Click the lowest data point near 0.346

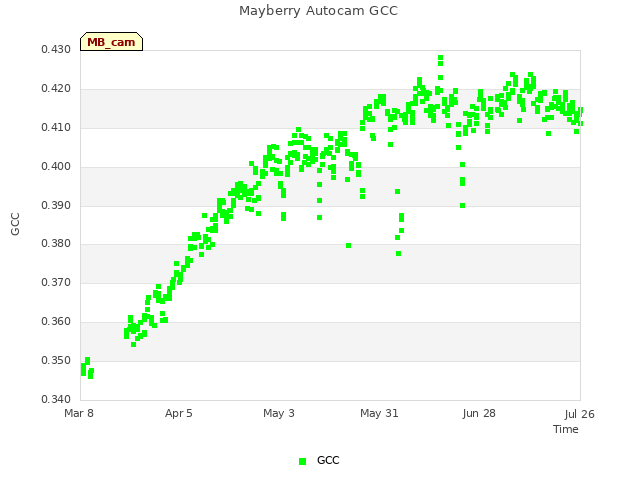point(90,376)
